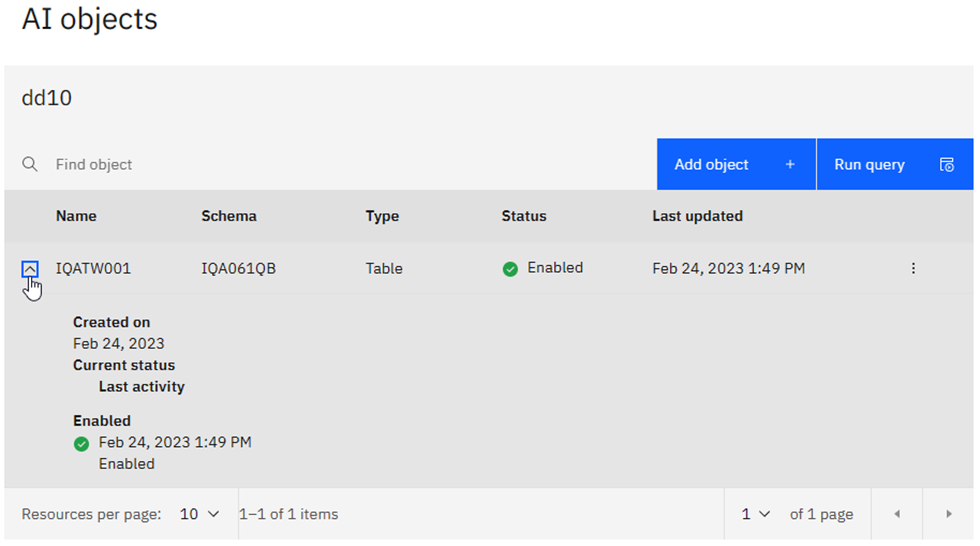
Task: Sort by the Name column header
Action: pos(76,216)
